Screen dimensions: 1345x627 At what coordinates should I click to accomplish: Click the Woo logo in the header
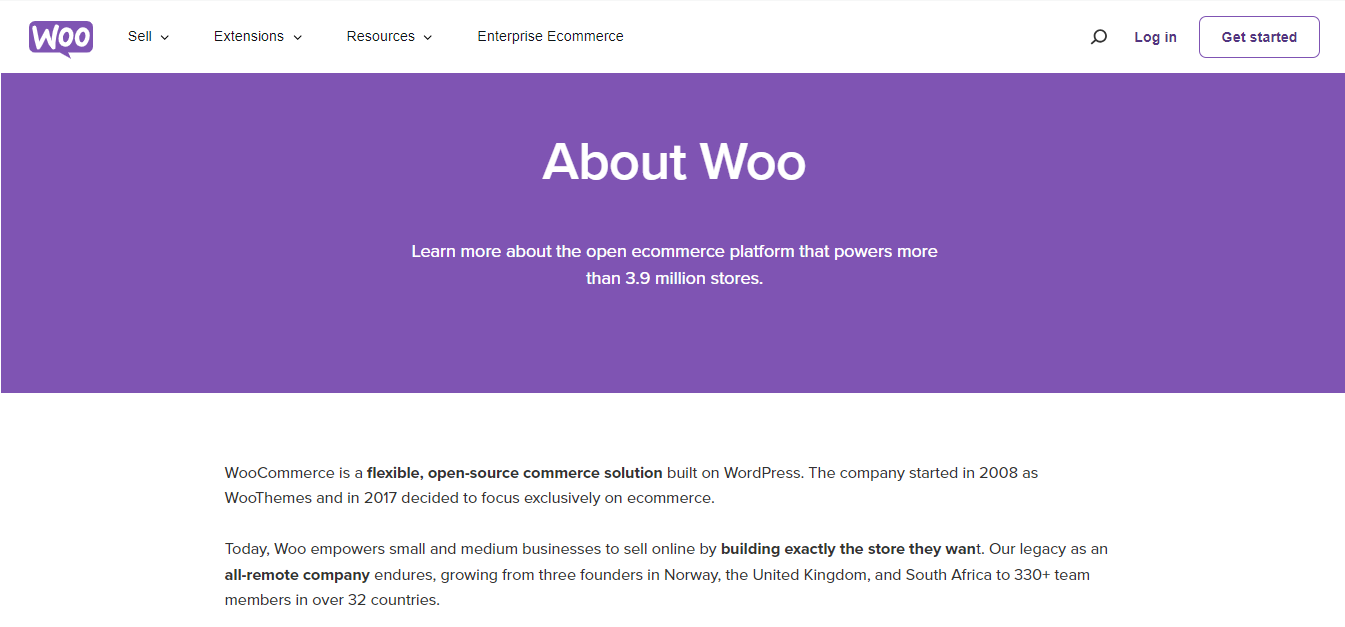(x=61, y=37)
